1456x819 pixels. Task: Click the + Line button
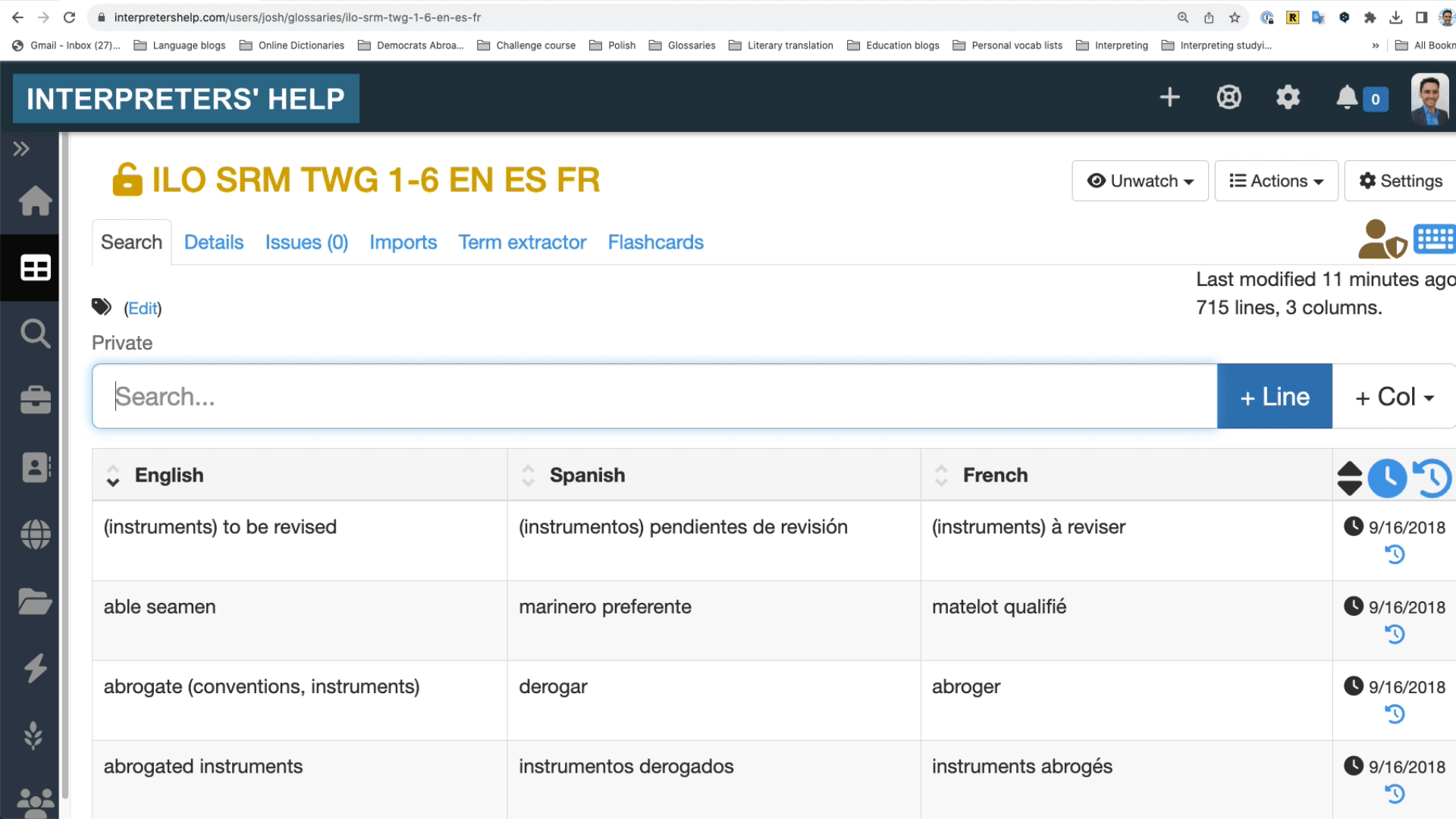point(1275,396)
